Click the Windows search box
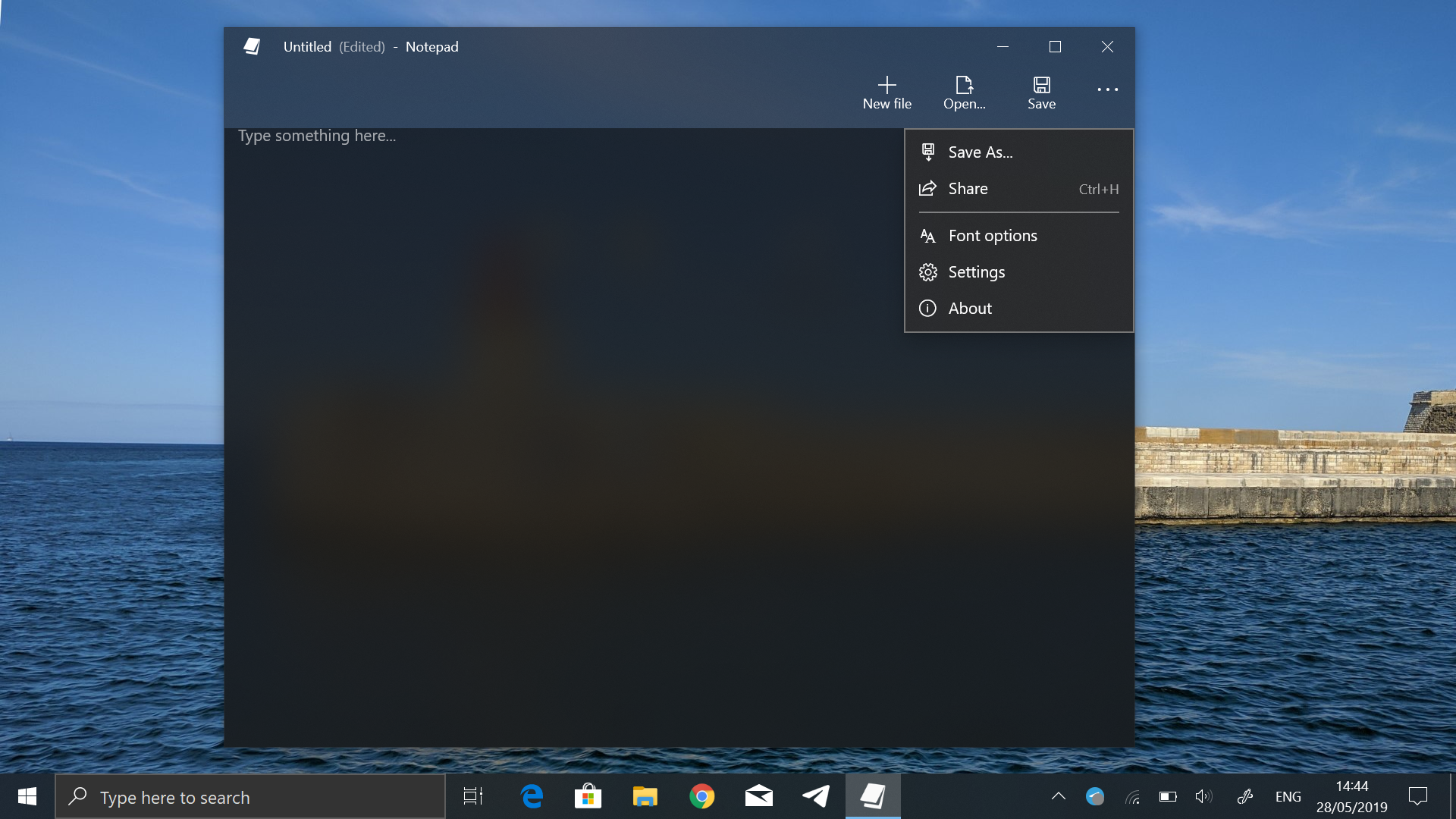1456x819 pixels. pyautogui.click(x=250, y=797)
